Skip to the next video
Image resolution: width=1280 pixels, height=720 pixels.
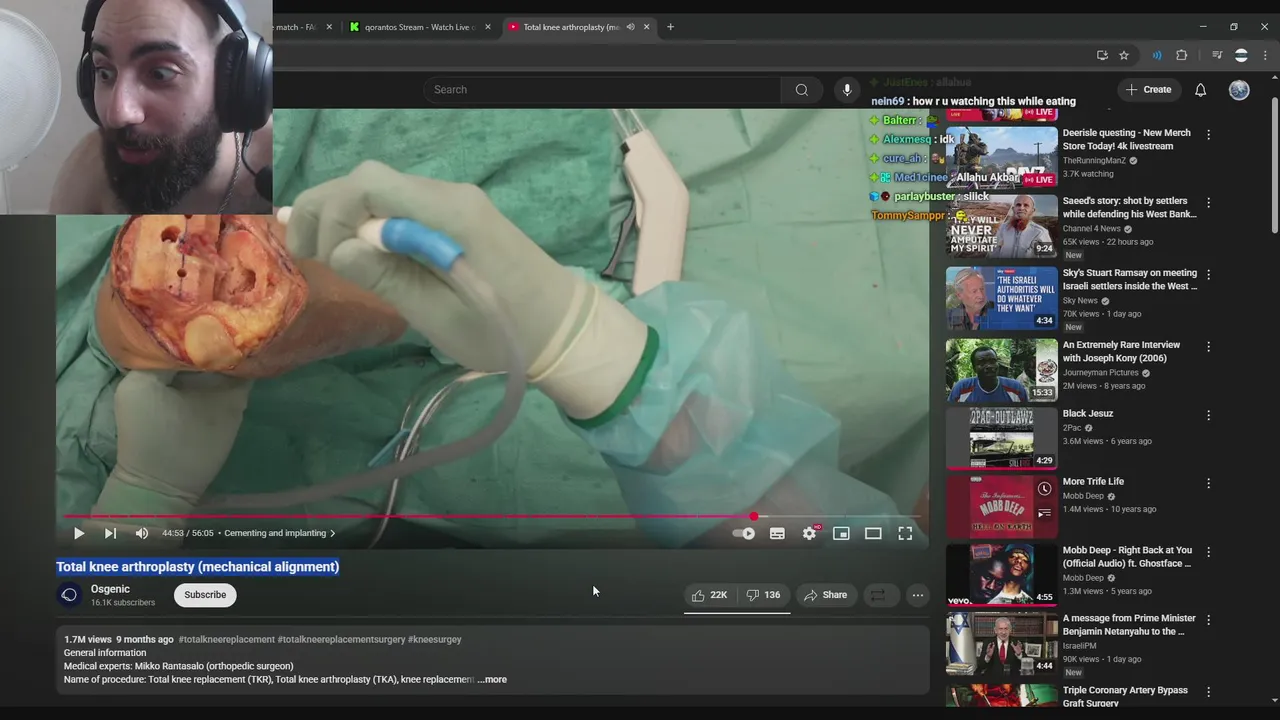pyautogui.click(x=110, y=534)
